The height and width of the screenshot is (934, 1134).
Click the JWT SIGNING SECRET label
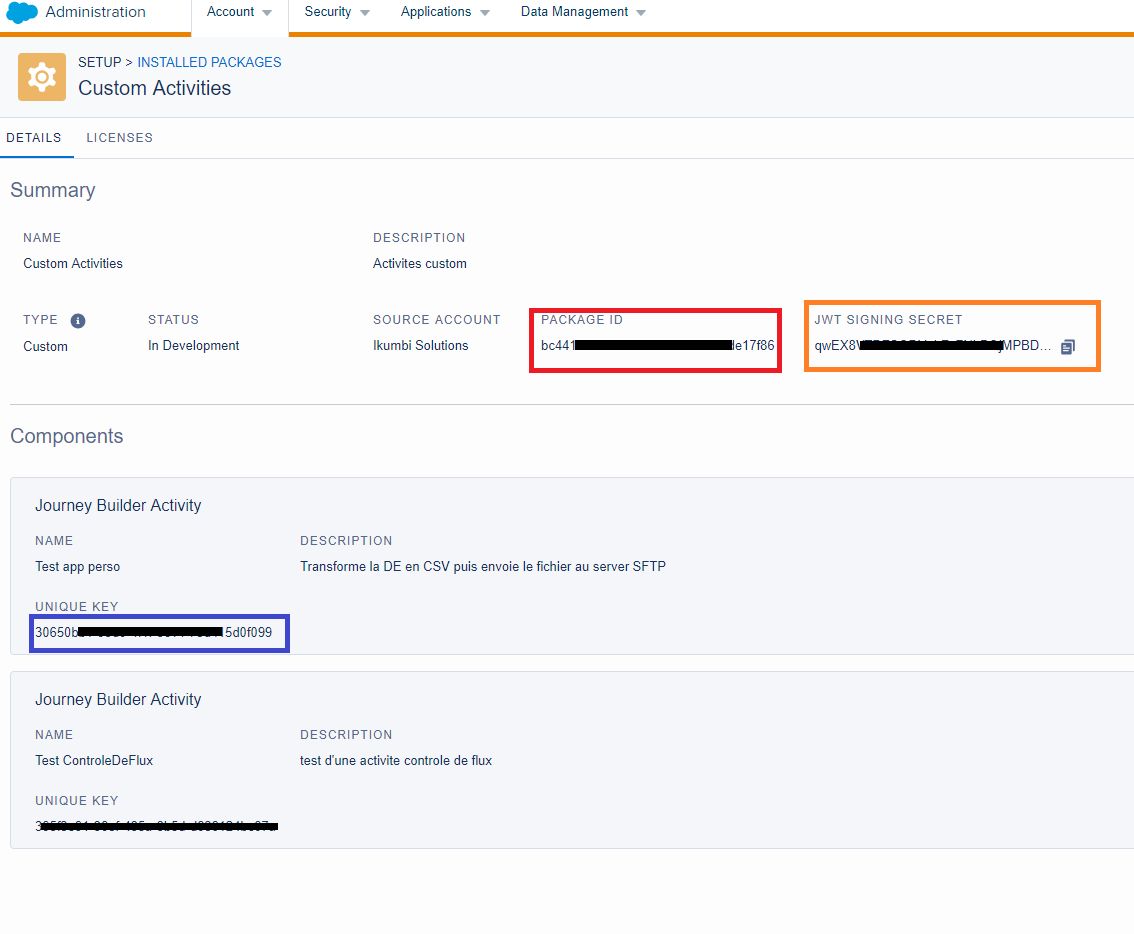point(888,320)
